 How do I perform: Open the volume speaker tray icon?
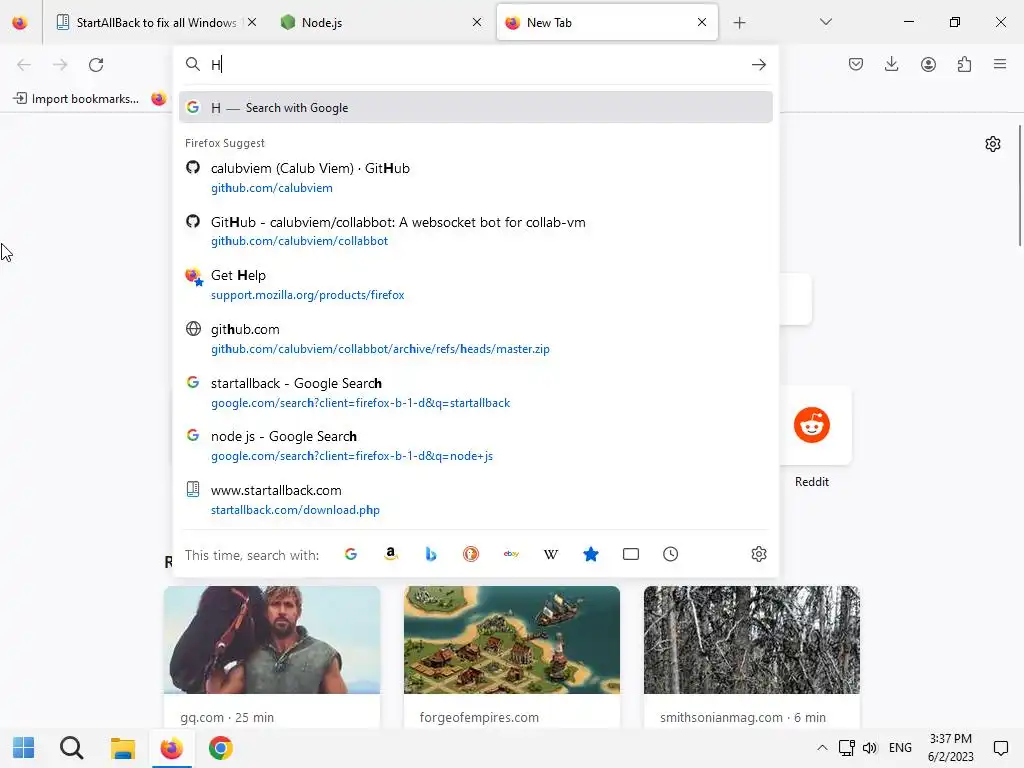tap(870, 748)
